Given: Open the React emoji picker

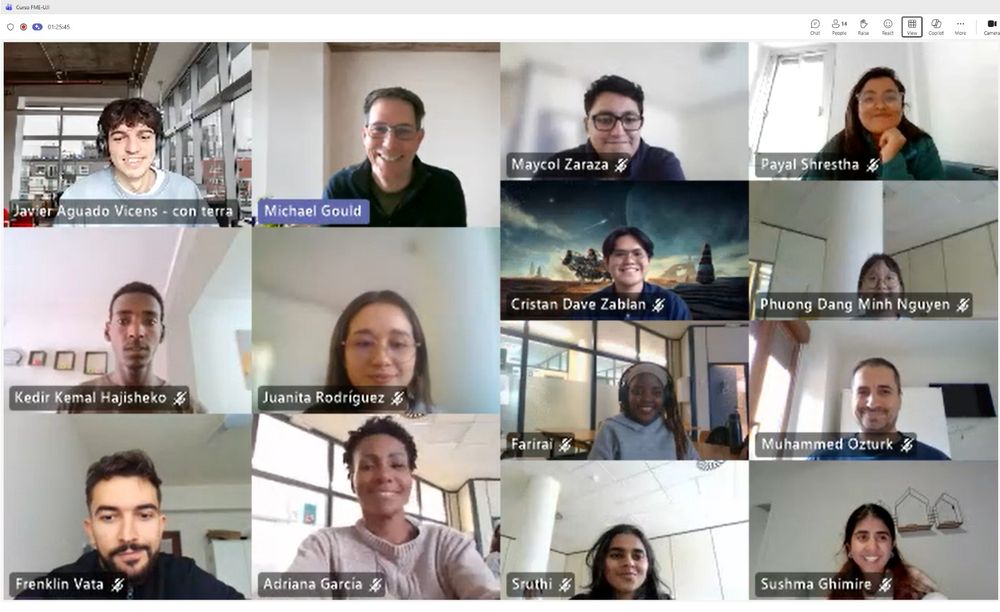Looking at the screenshot, I should click(888, 27).
